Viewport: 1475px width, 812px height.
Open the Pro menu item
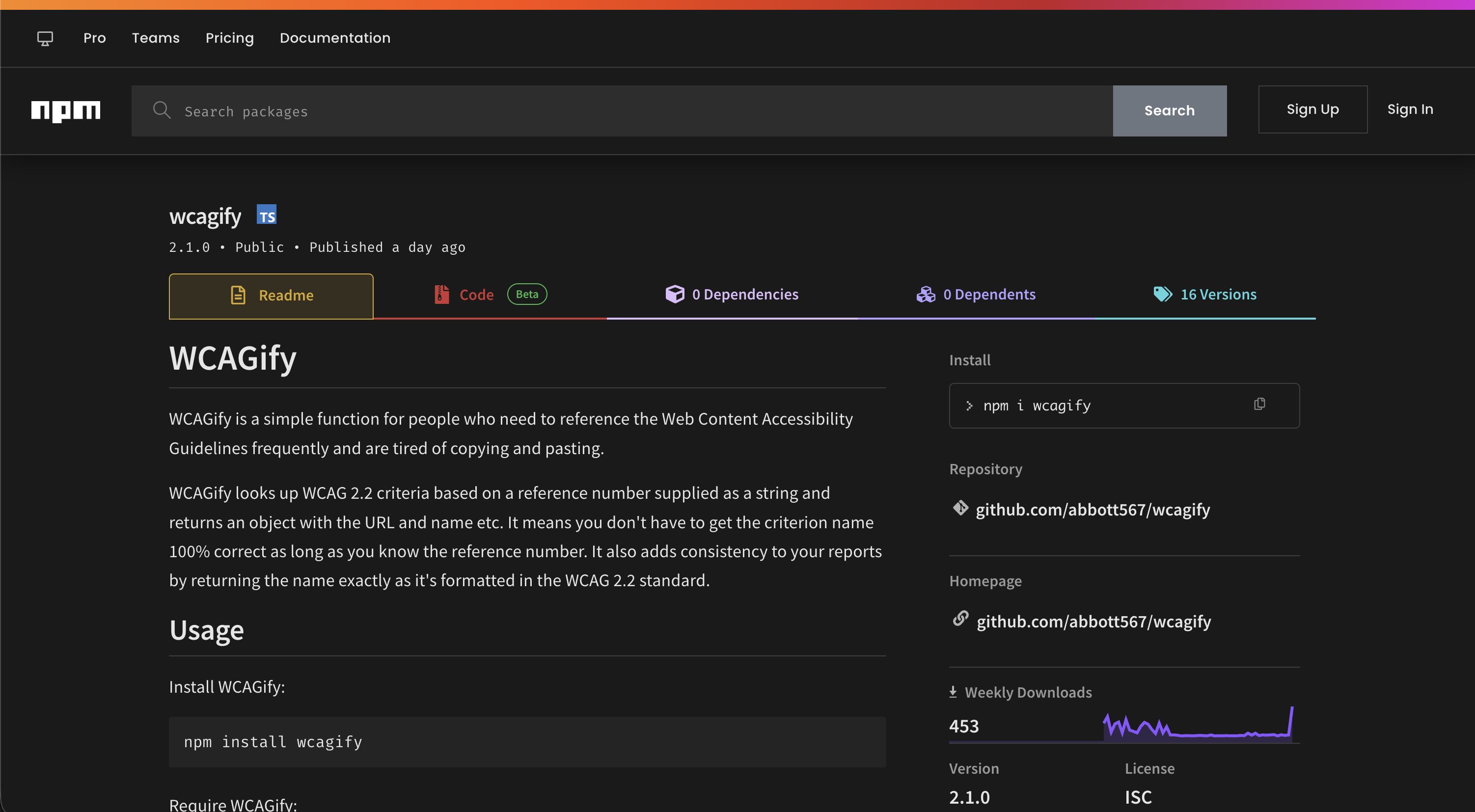pos(94,38)
